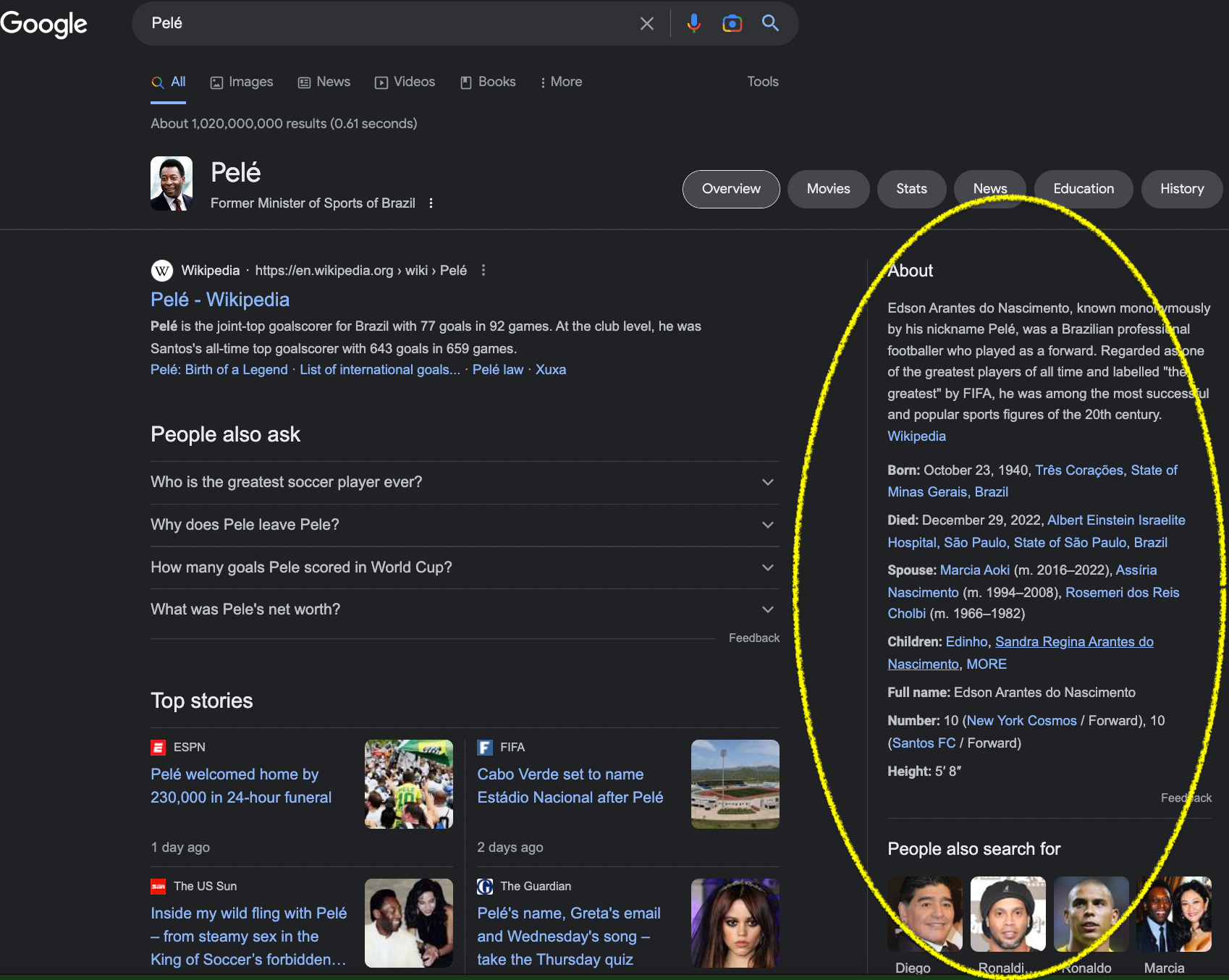Focus the Pelé search input field

tap(391, 23)
